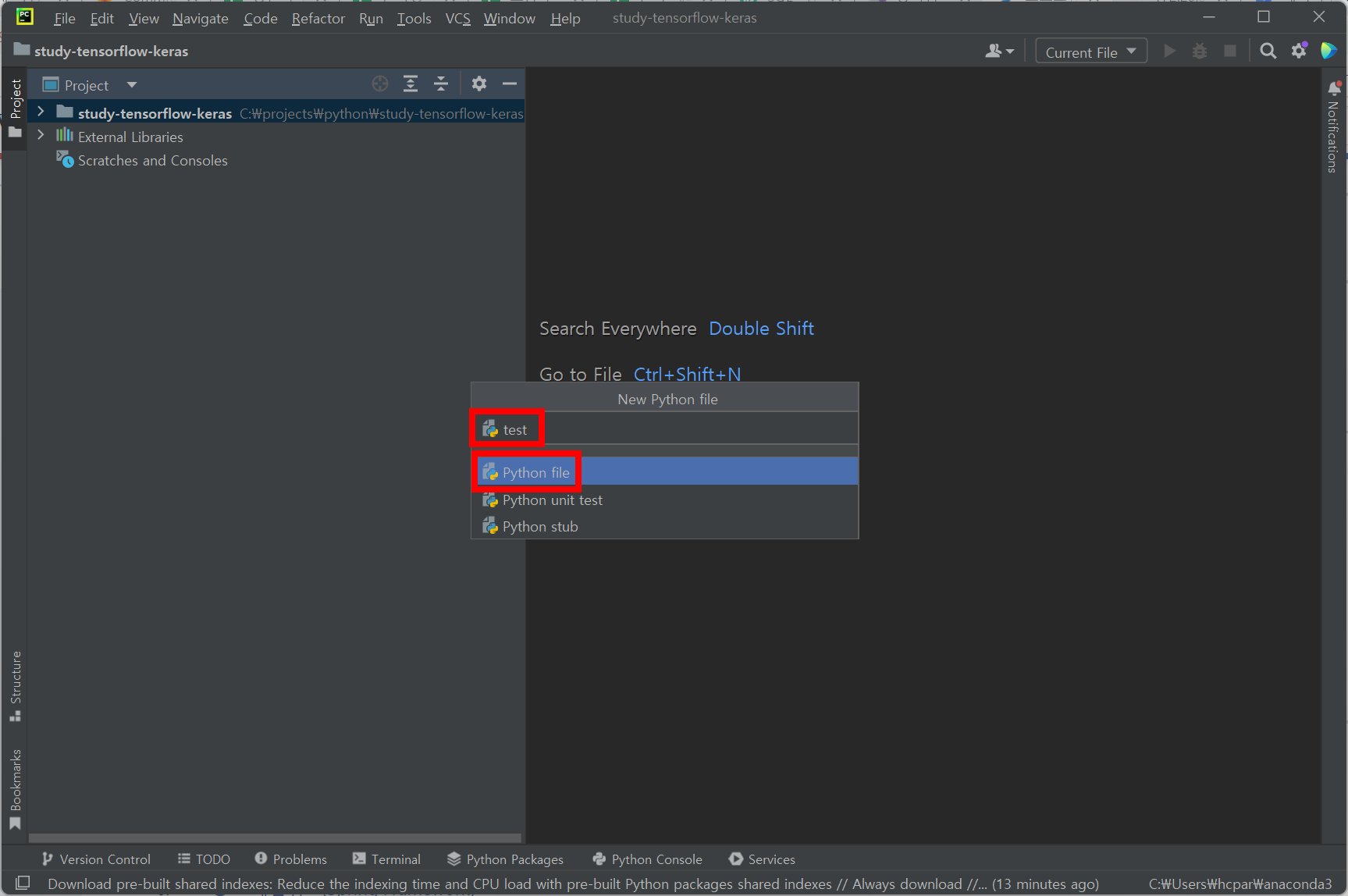Open the Help menu
Screen dimensions: 1348x896
565,18
